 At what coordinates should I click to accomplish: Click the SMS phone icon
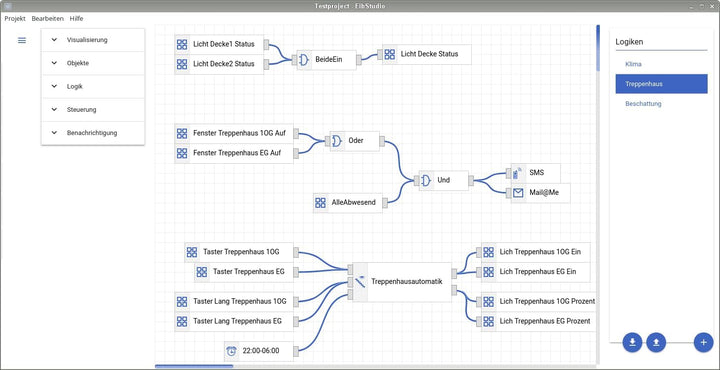[518, 173]
